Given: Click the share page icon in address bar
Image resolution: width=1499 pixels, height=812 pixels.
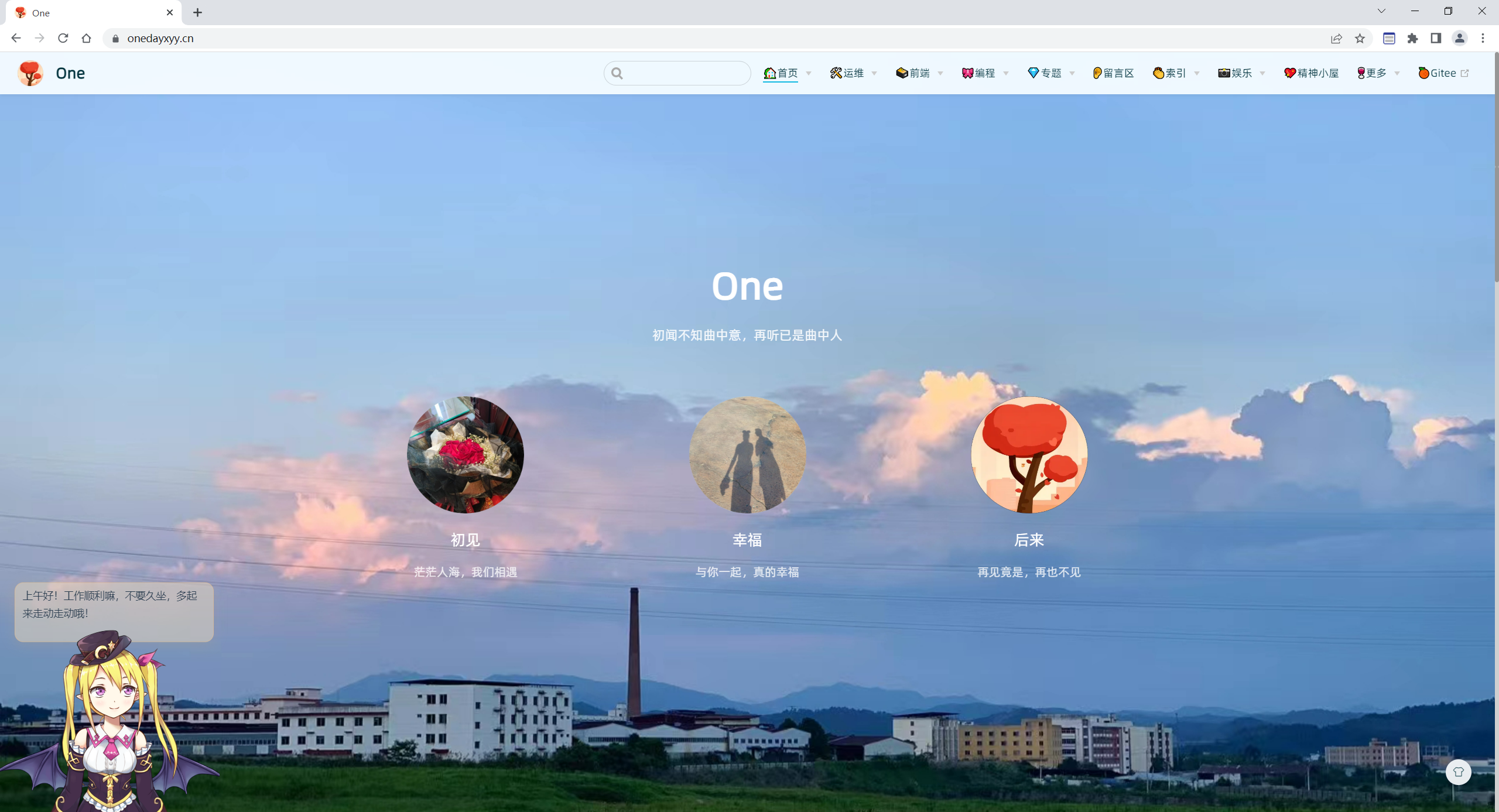Looking at the screenshot, I should coord(1336,39).
